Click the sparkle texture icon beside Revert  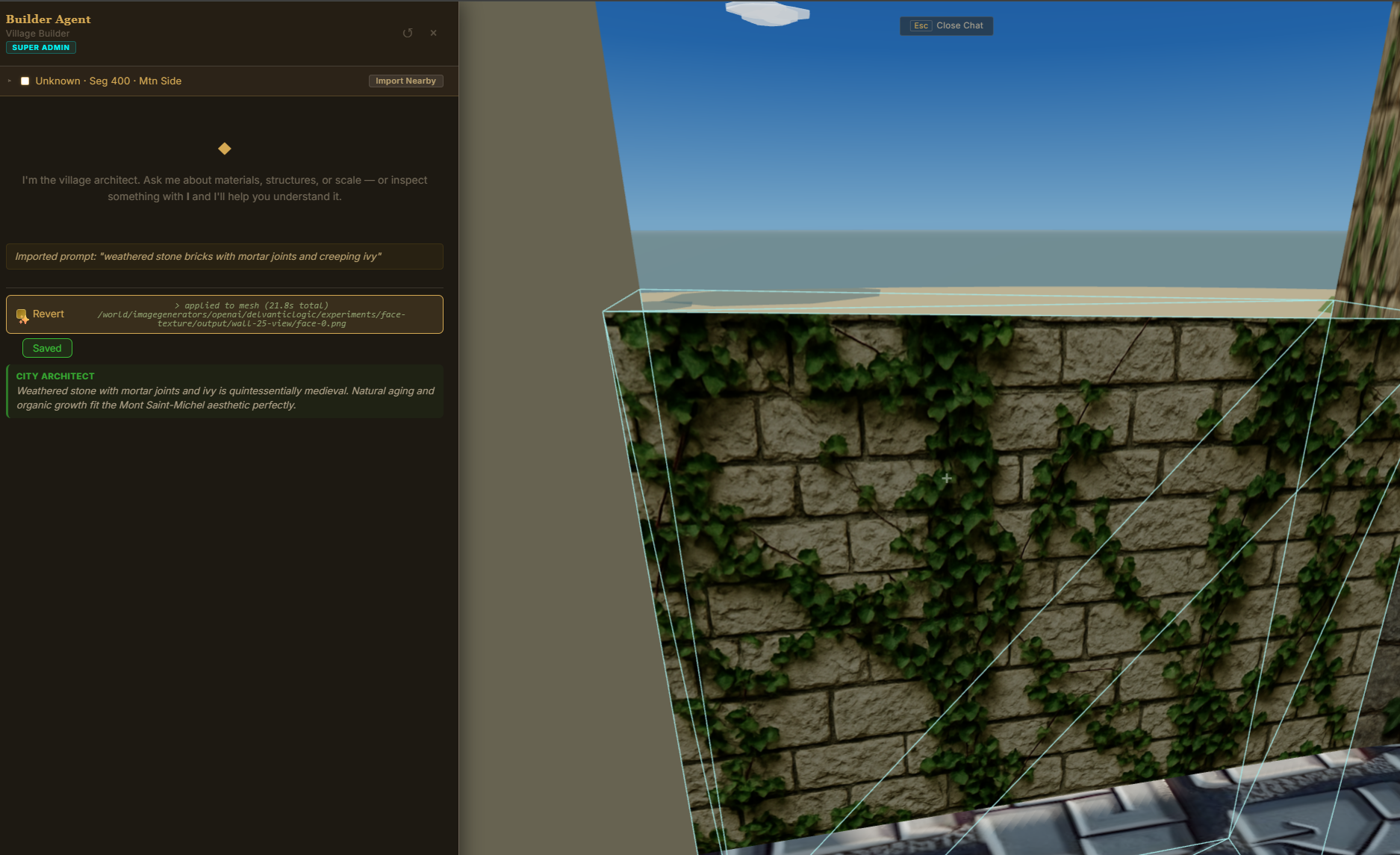click(x=22, y=314)
